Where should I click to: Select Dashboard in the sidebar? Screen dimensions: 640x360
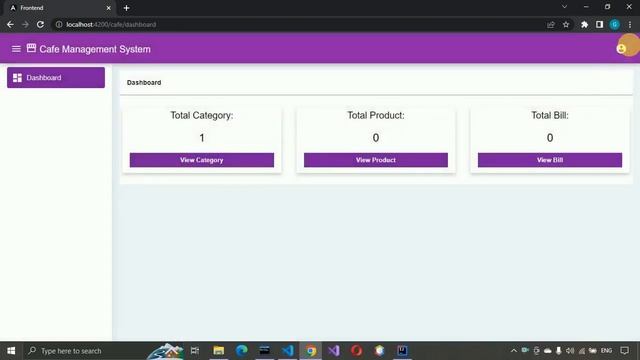[x=56, y=78]
